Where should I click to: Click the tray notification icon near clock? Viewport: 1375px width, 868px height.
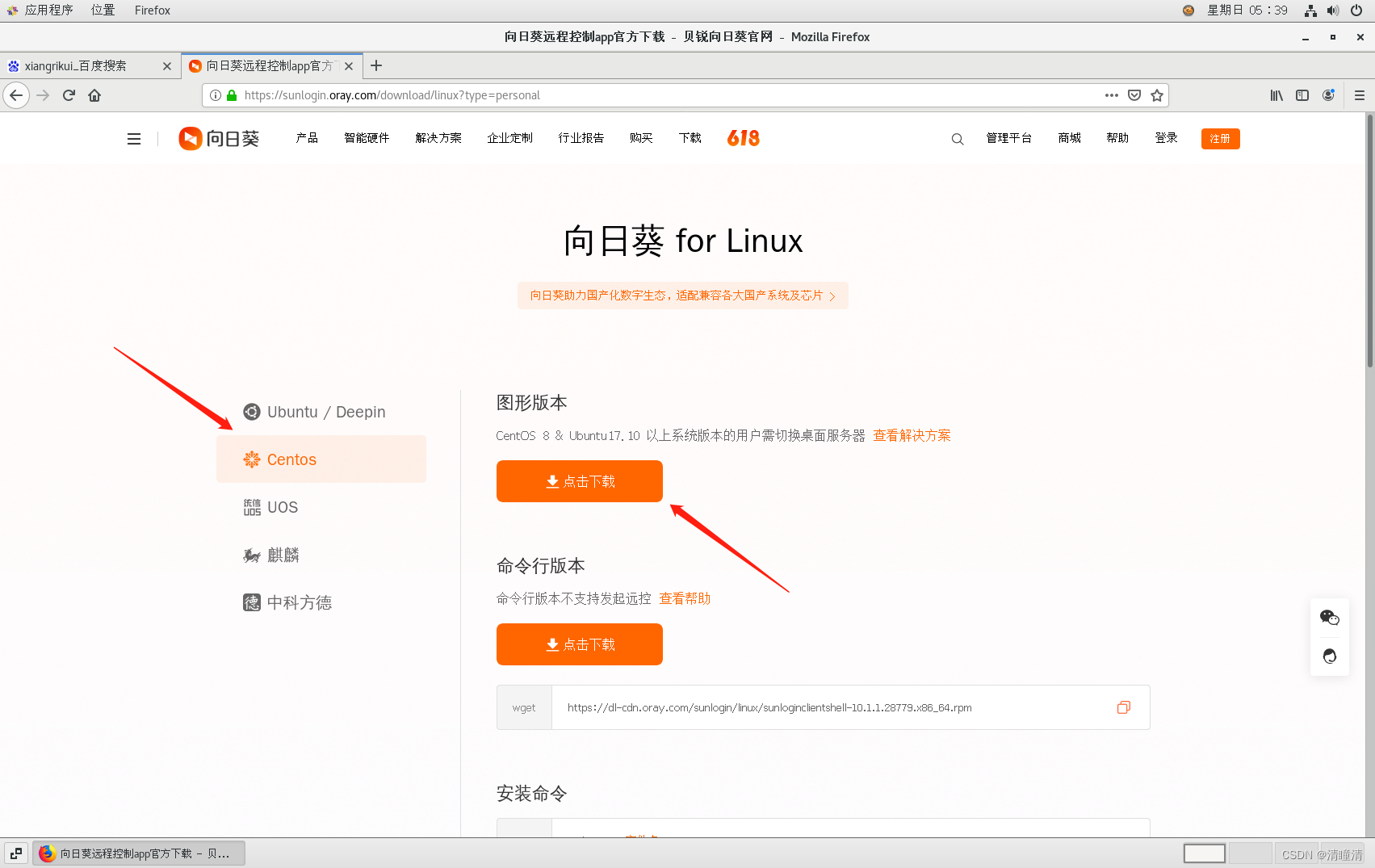[x=1188, y=10]
